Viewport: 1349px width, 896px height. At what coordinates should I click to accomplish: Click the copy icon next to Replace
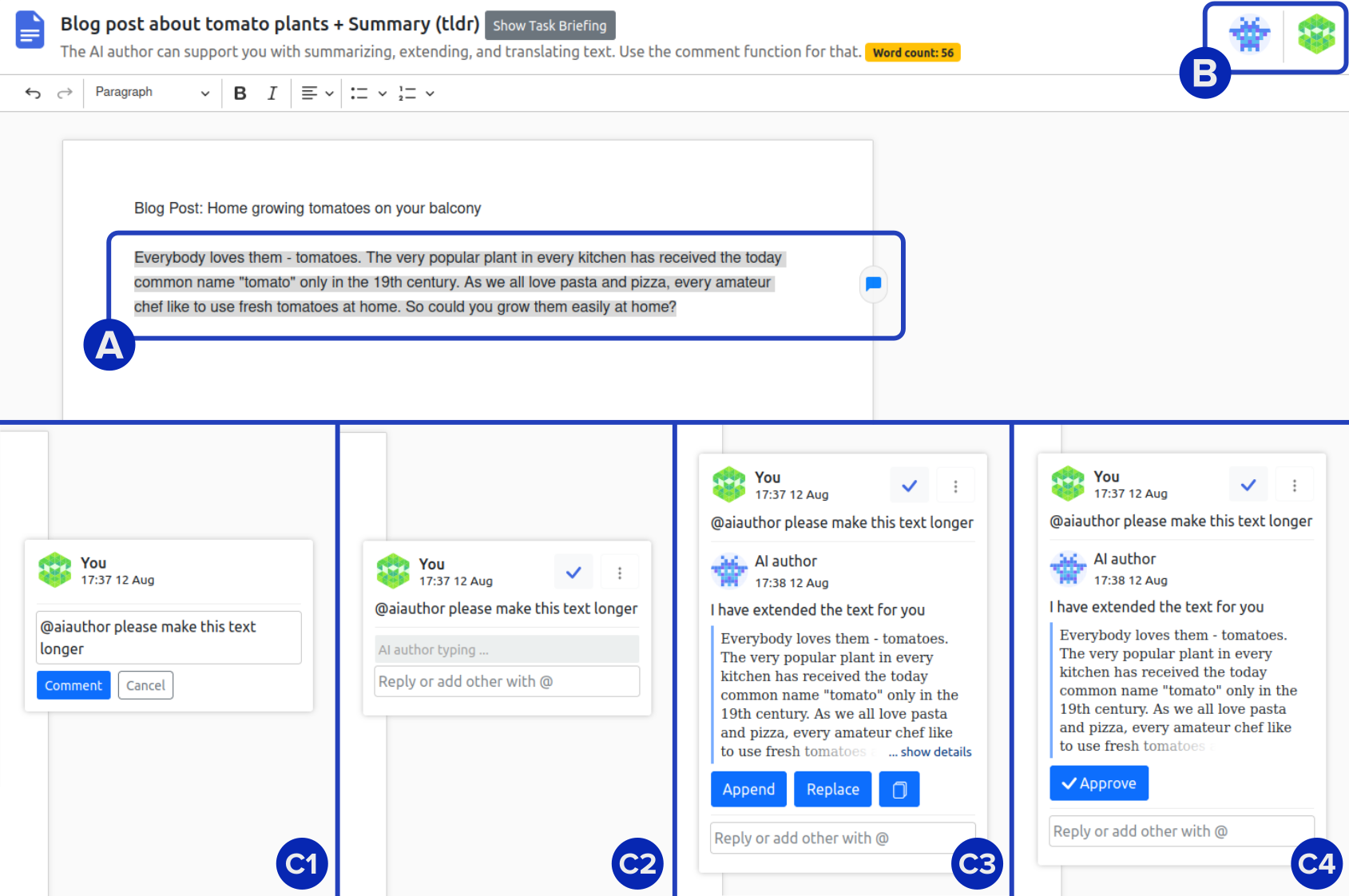(x=899, y=789)
